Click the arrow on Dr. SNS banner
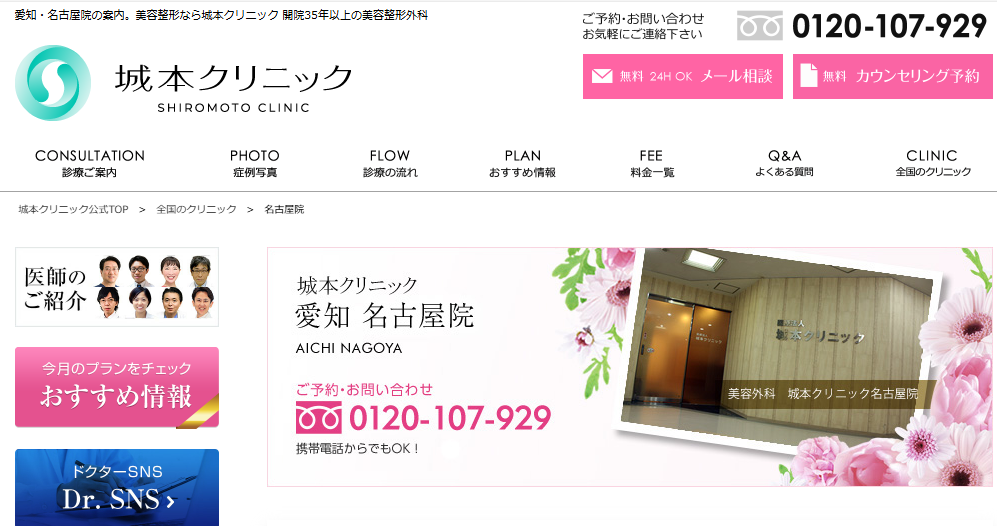 click(x=170, y=502)
